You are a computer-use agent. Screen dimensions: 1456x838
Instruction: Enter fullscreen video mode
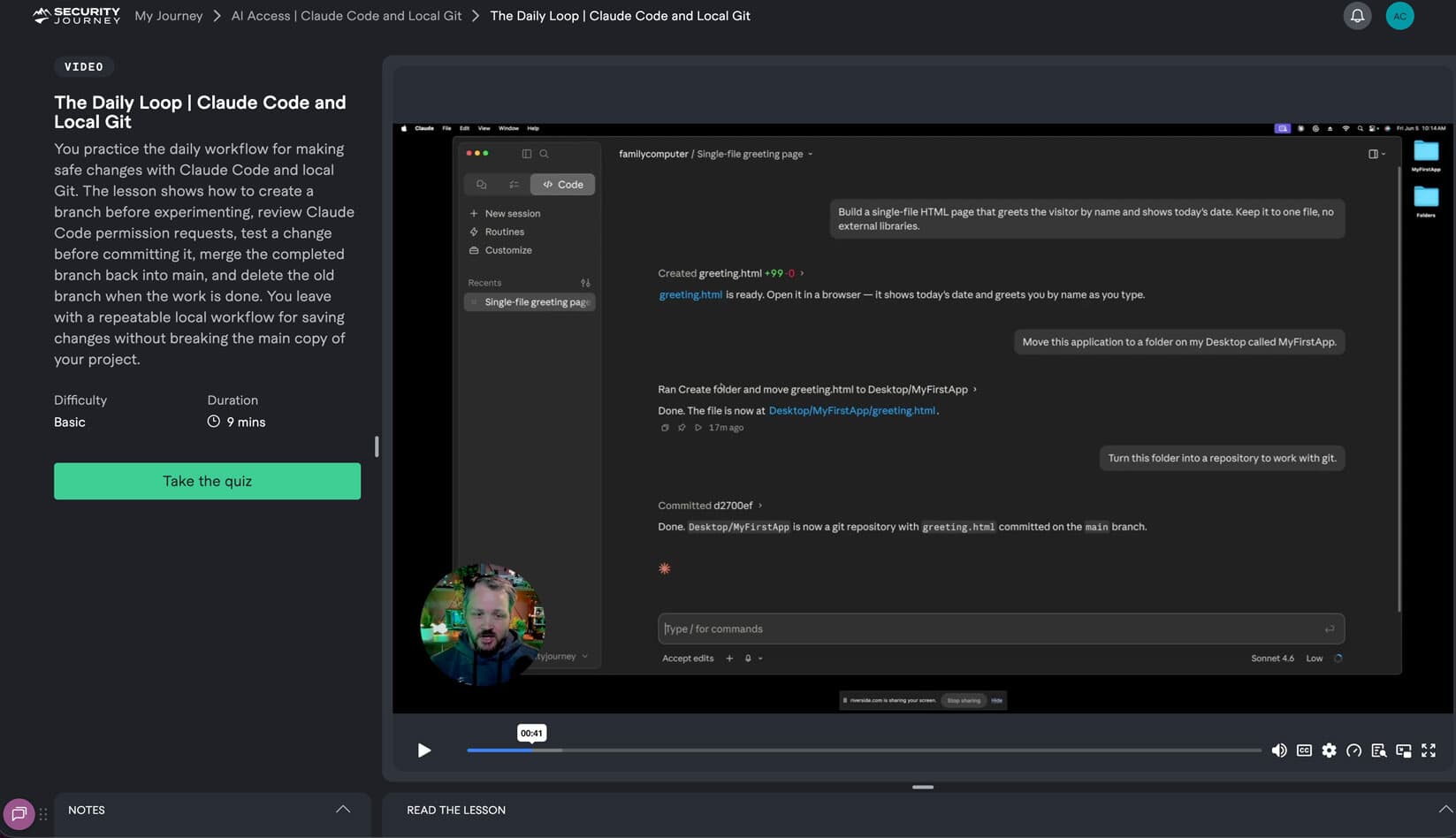point(1429,750)
